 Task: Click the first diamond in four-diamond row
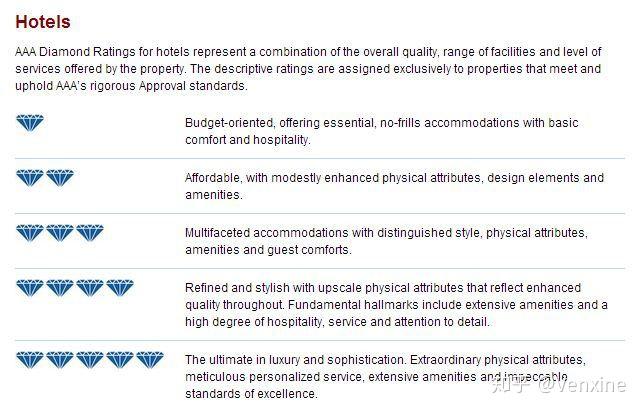tap(30, 288)
